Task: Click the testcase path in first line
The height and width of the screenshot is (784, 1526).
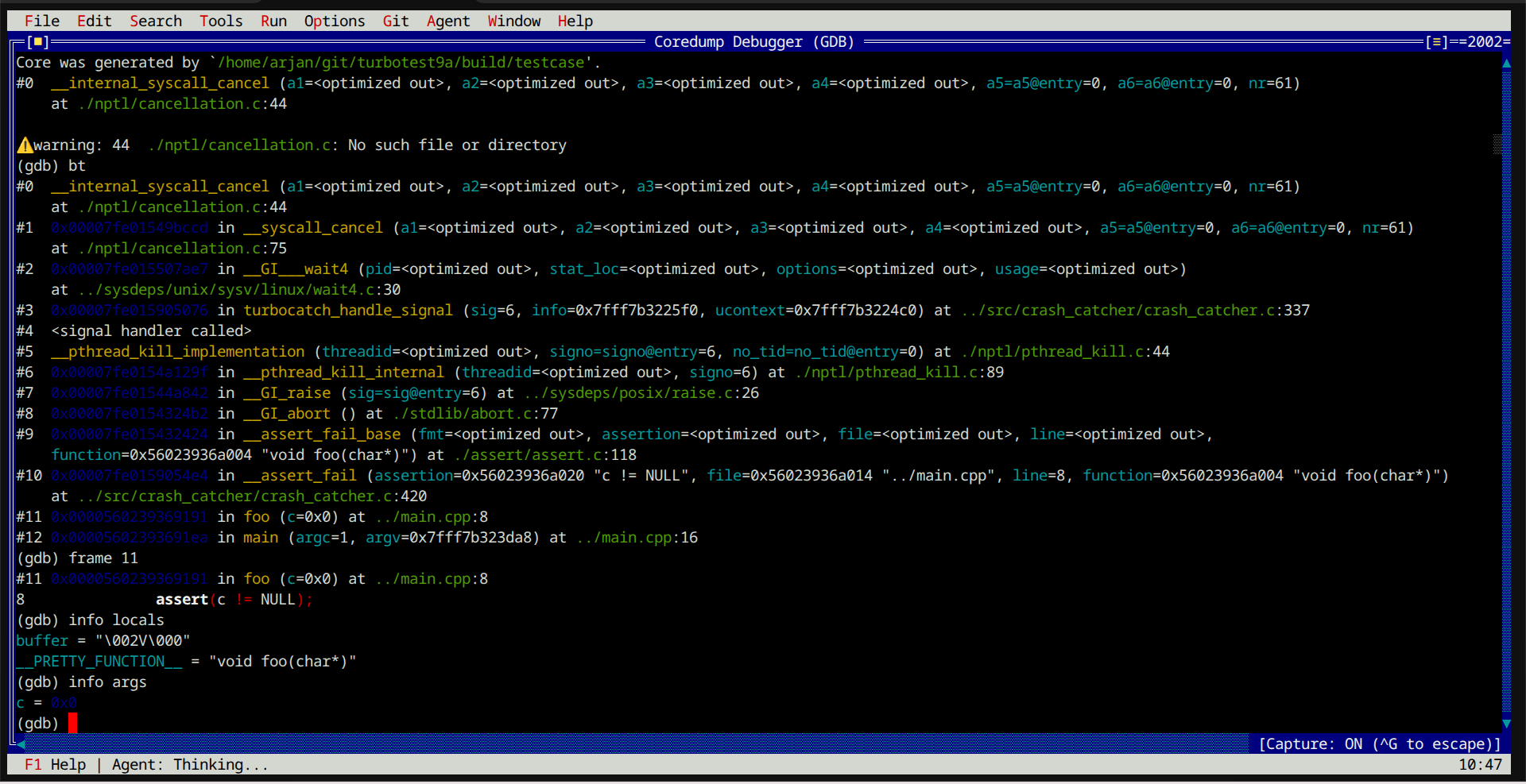Action: coord(401,63)
